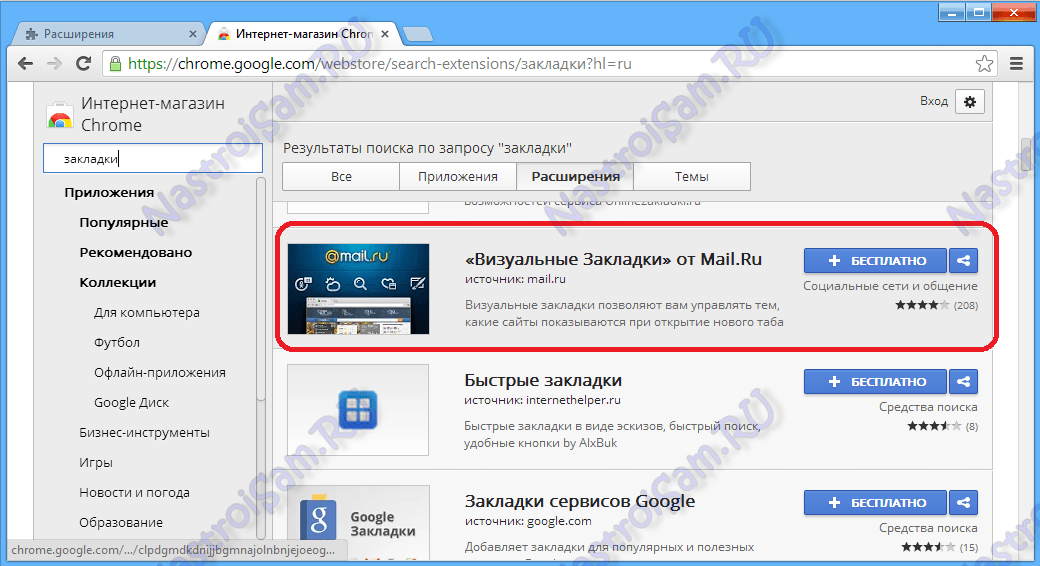Select Для компьютера collection

tap(147, 313)
